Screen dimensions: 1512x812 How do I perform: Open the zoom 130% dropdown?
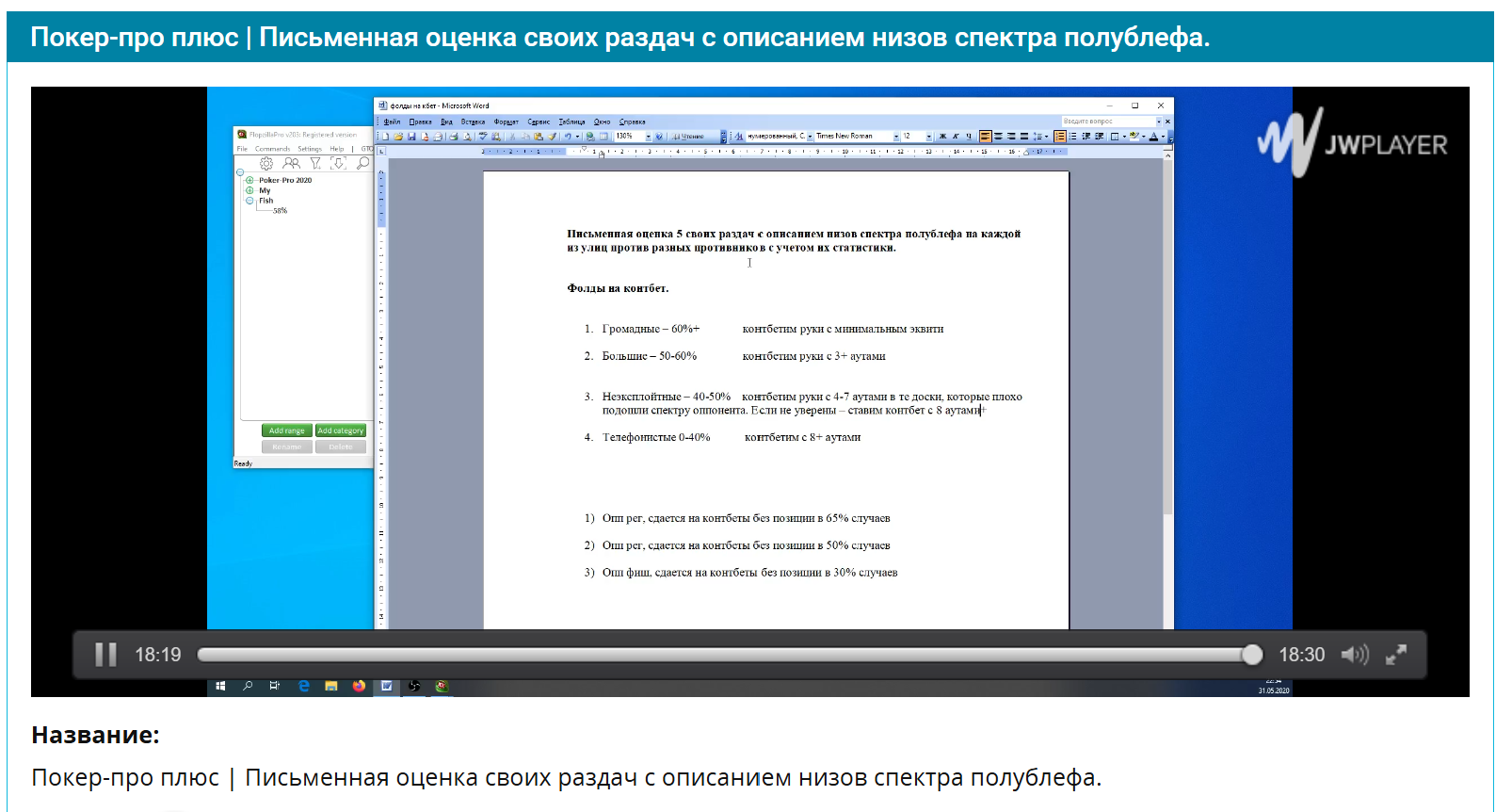pos(649,137)
